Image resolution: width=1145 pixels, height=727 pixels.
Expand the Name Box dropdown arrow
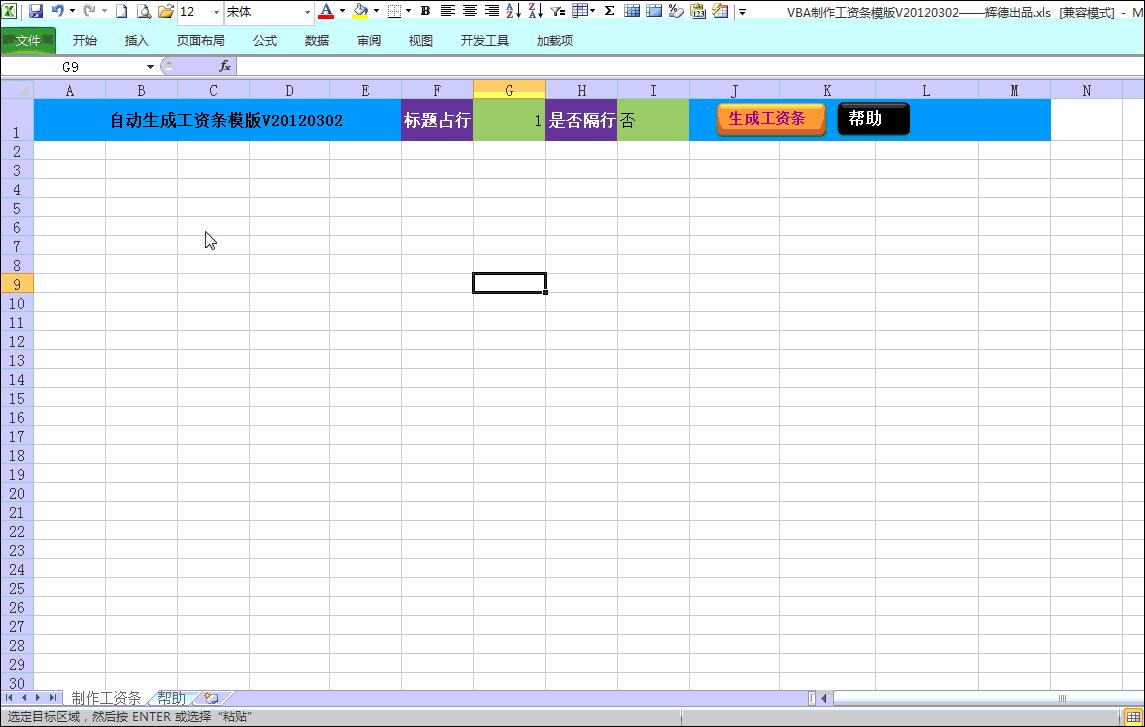click(x=151, y=67)
